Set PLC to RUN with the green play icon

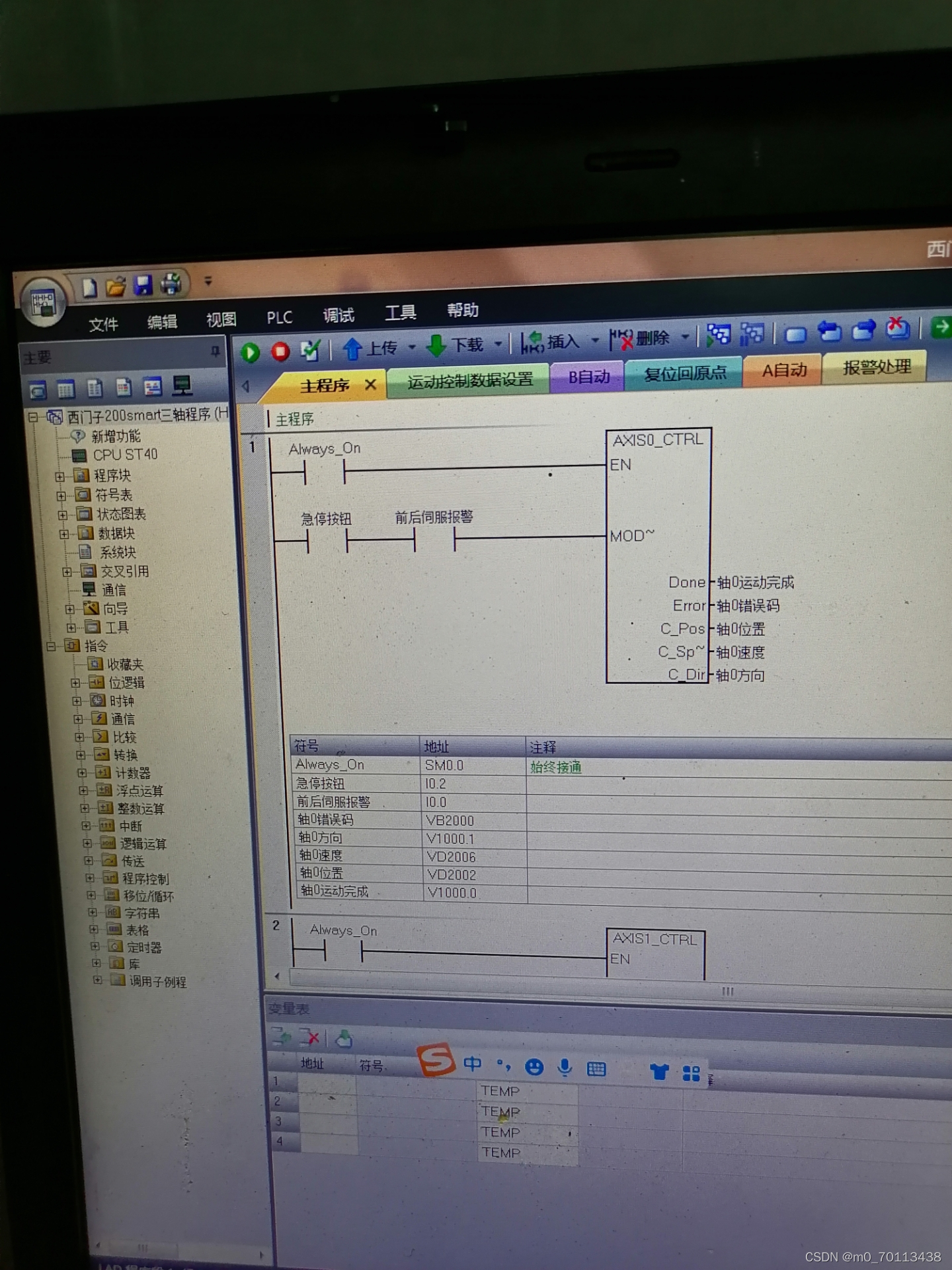(x=250, y=352)
